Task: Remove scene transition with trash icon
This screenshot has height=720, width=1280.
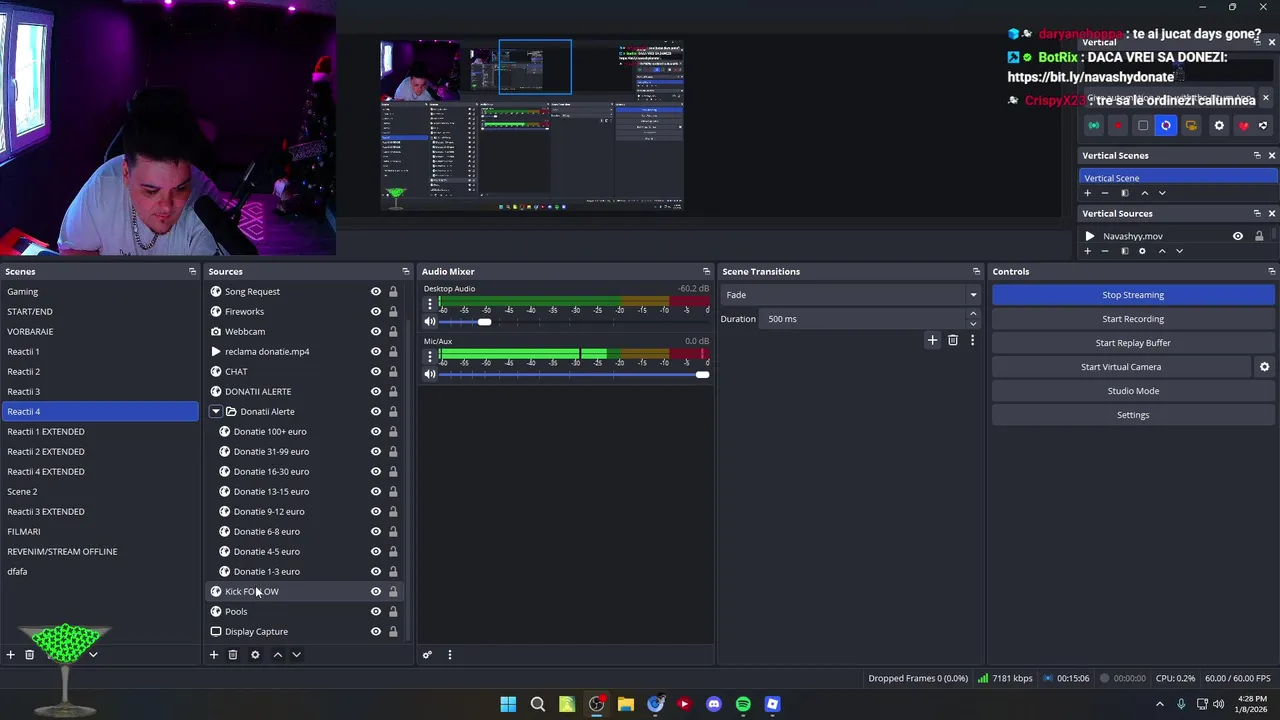Action: click(x=953, y=340)
